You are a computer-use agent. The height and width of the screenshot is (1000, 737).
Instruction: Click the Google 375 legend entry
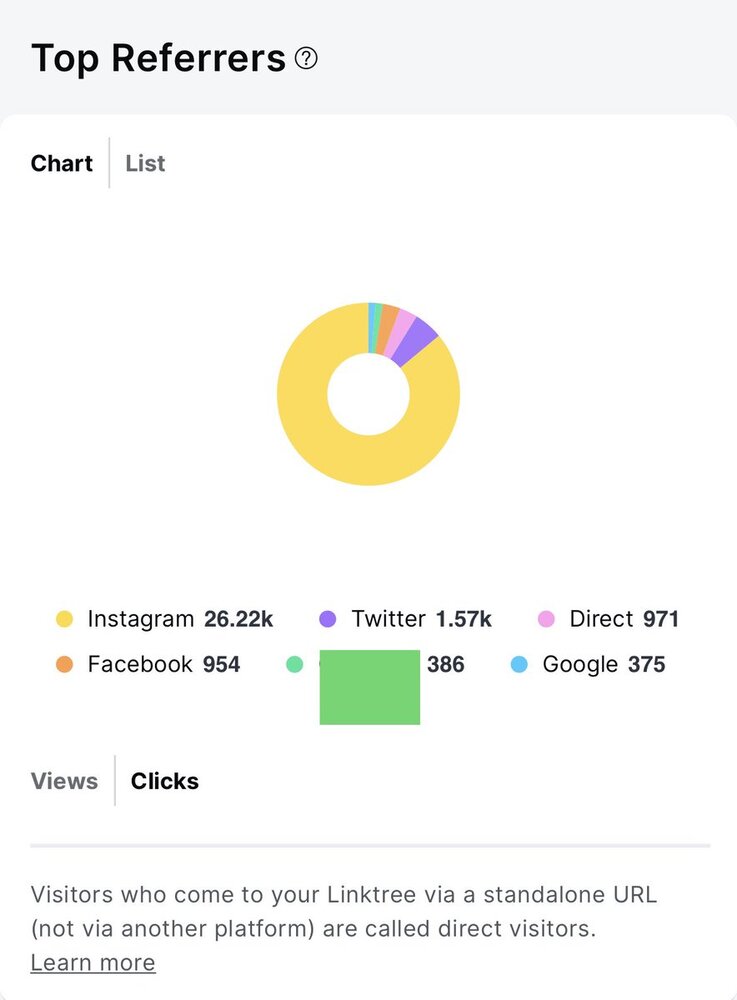point(603,664)
